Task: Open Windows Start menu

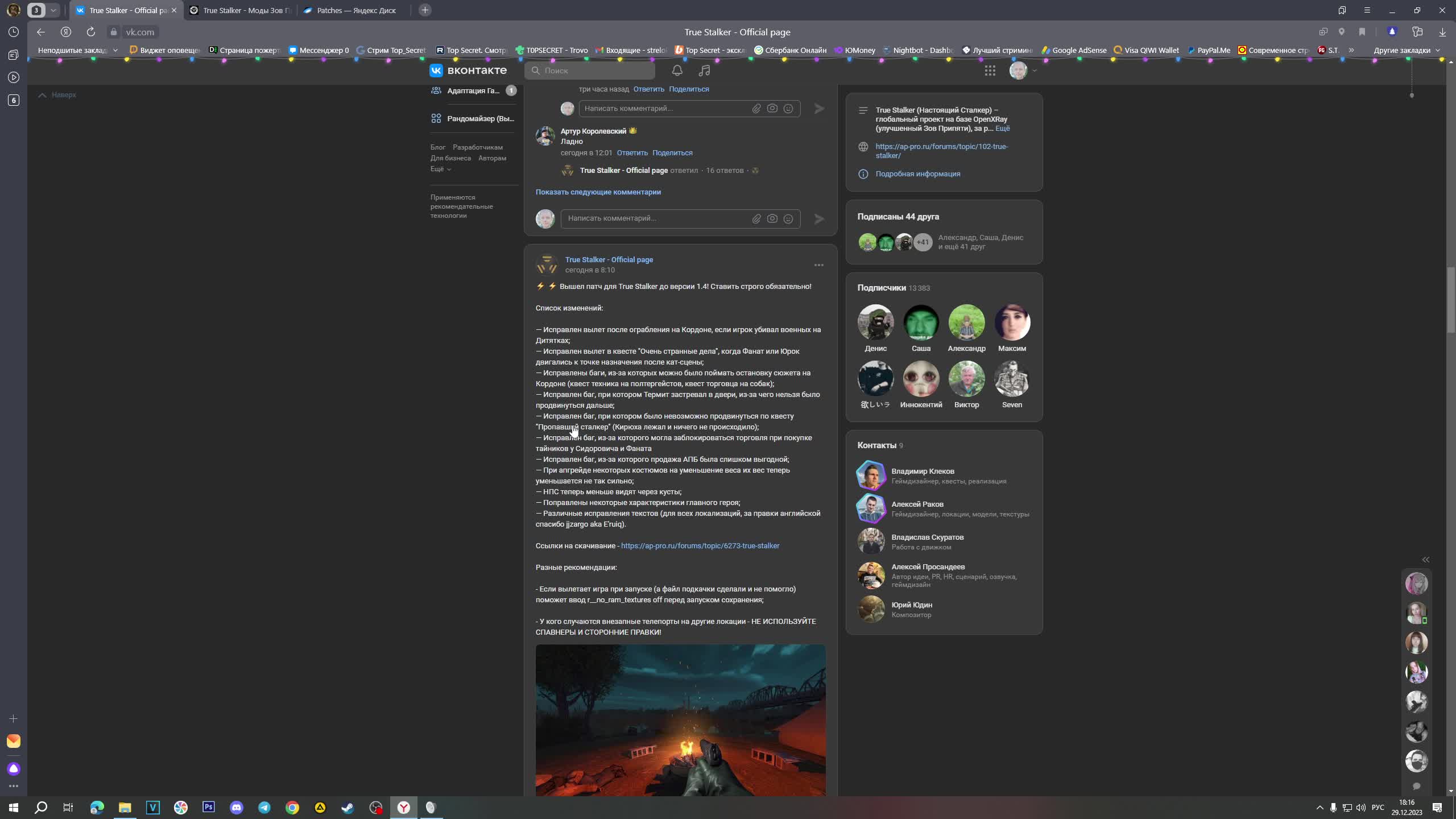Action: pyautogui.click(x=14, y=807)
